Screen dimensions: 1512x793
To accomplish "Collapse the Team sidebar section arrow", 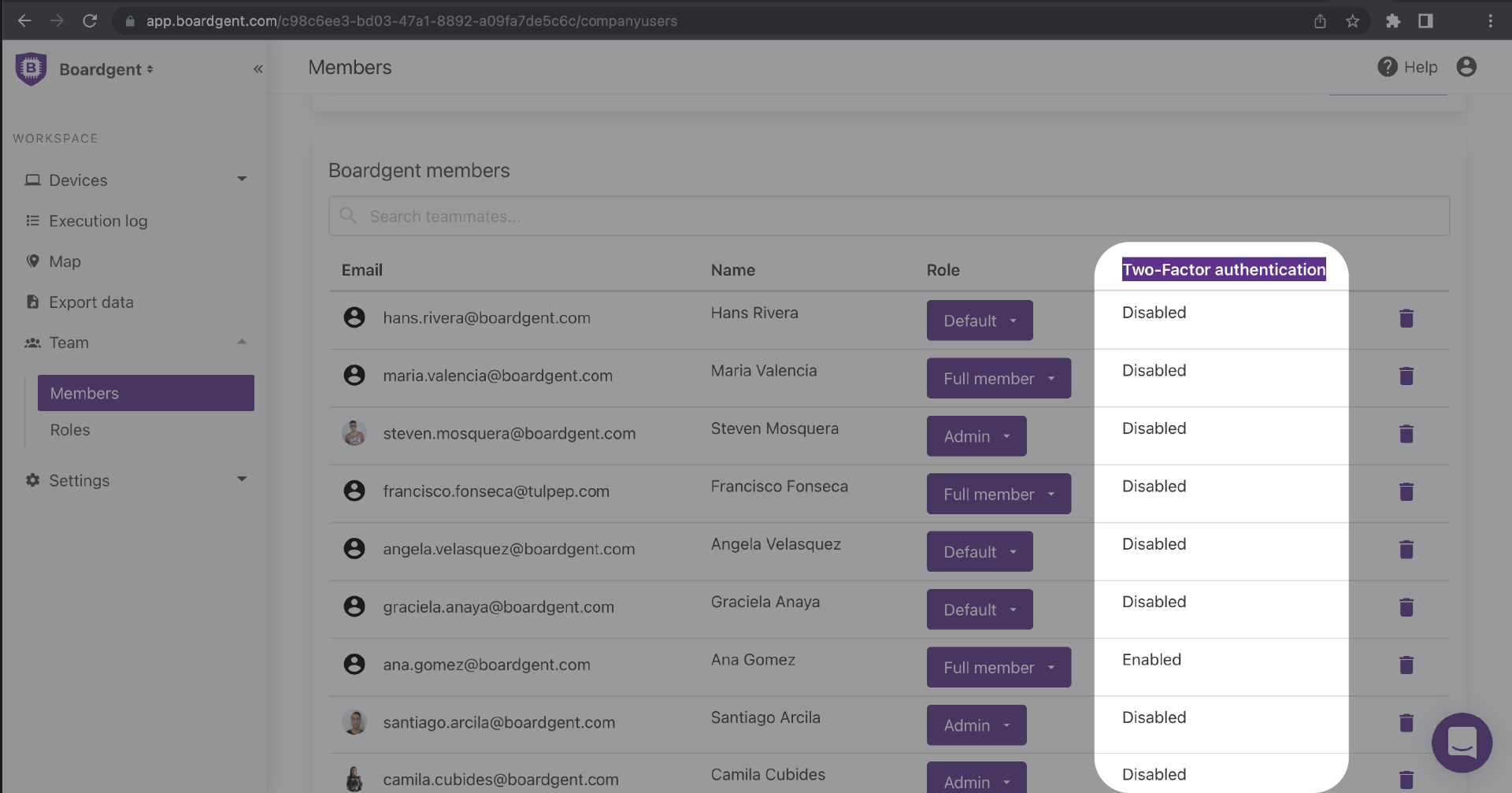I will pyautogui.click(x=242, y=342).
